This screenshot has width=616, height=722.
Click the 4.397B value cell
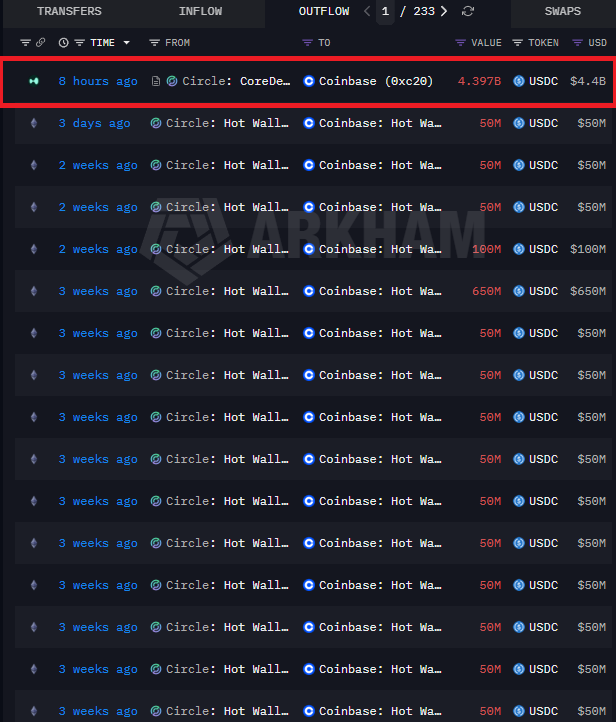pos(479,81)
